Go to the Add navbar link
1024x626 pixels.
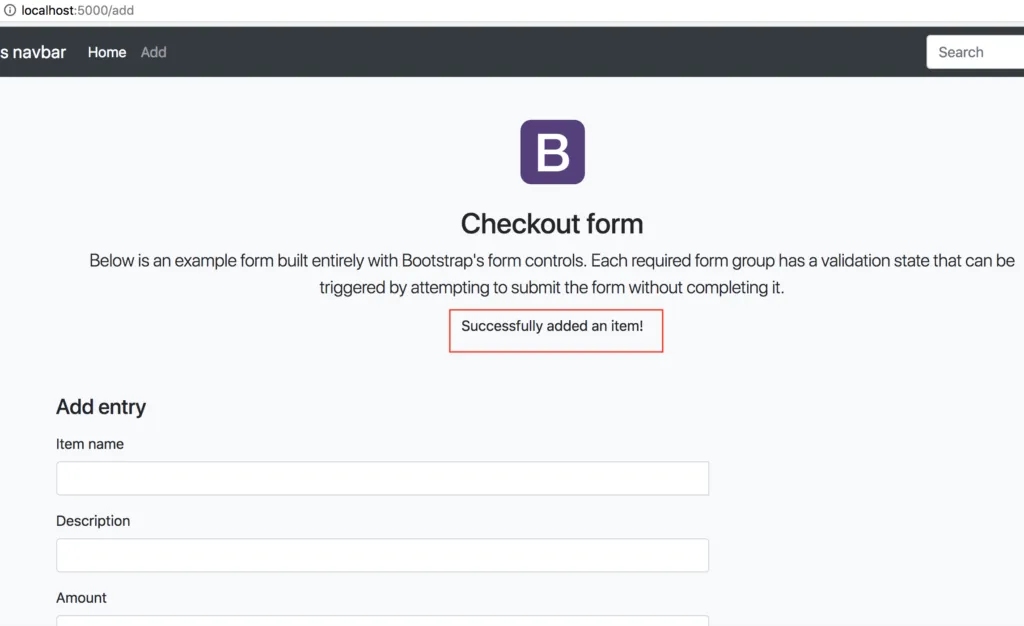point(153,52)
